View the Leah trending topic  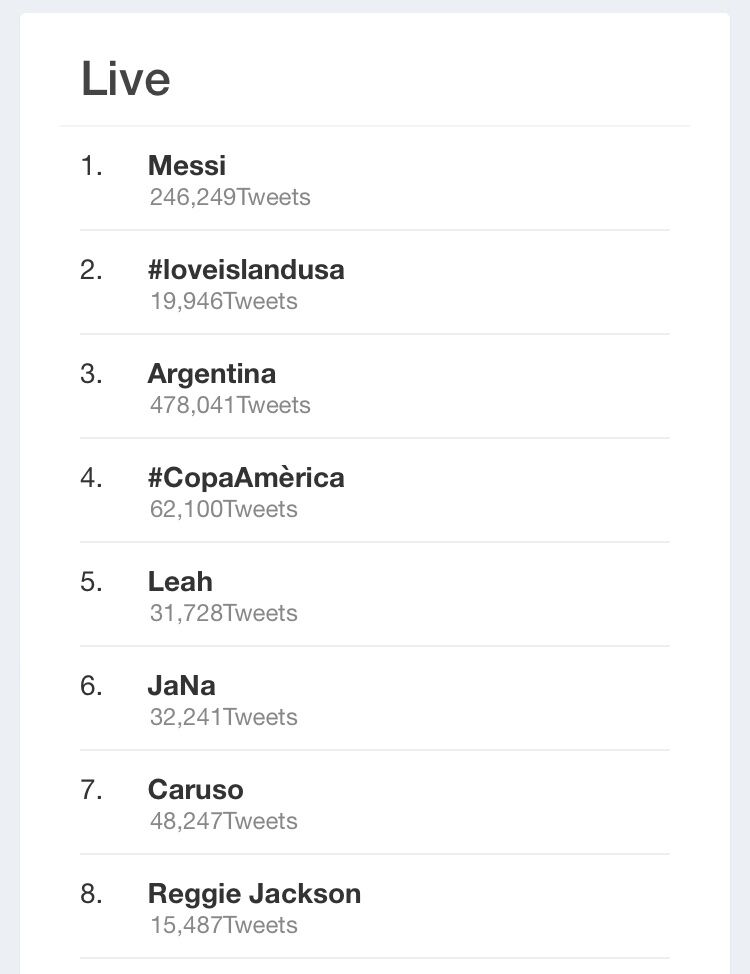click(180, 582)
